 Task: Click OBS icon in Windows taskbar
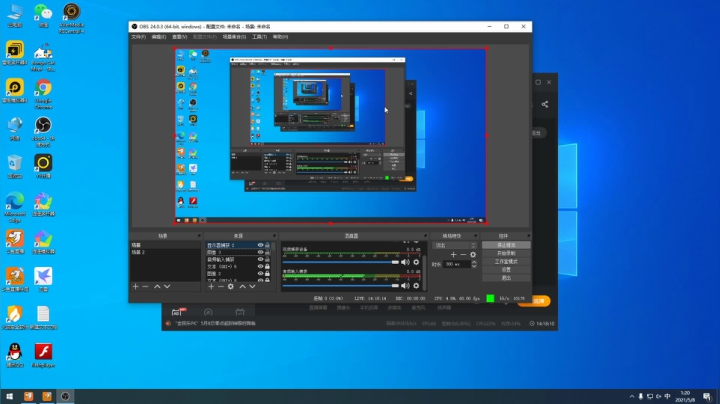coord(65,396)
